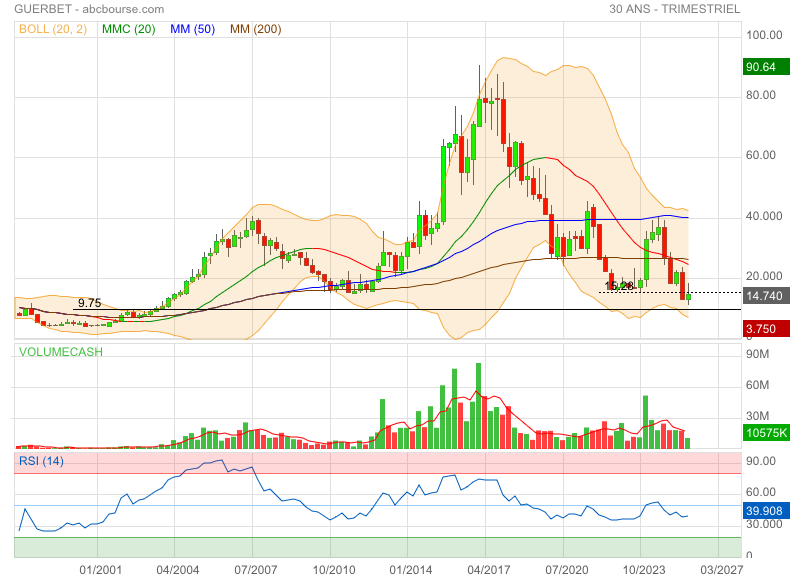
Task: Click the 03/2027 date axis label
Action: click(x=717, y=569)
